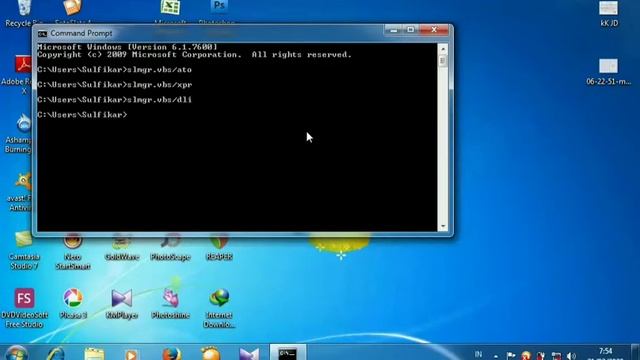Select the Internet Download Manager desktop icon
640x360 pixels.
(x=219, y=309)
